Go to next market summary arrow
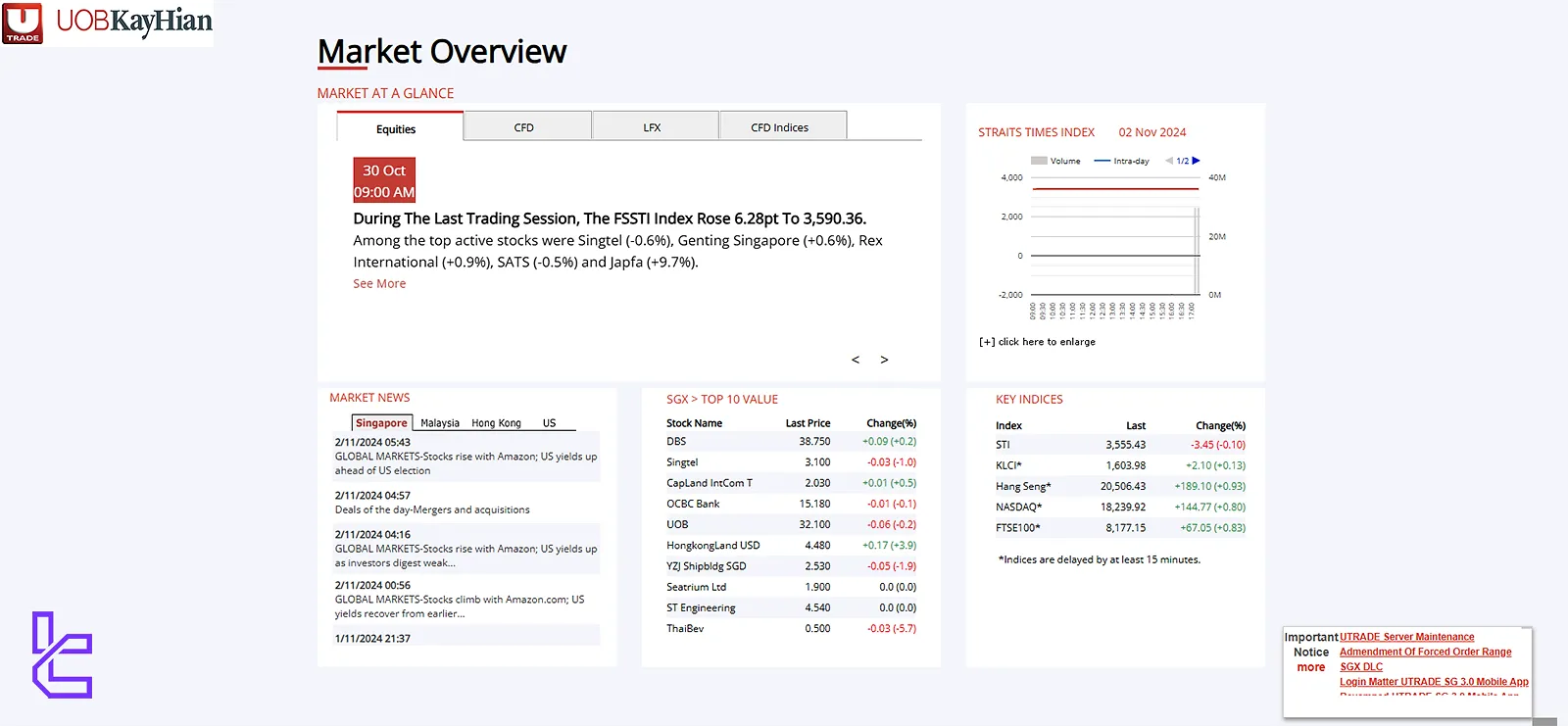This screenshot has height=726, width=1568. [x=884, y=360]
